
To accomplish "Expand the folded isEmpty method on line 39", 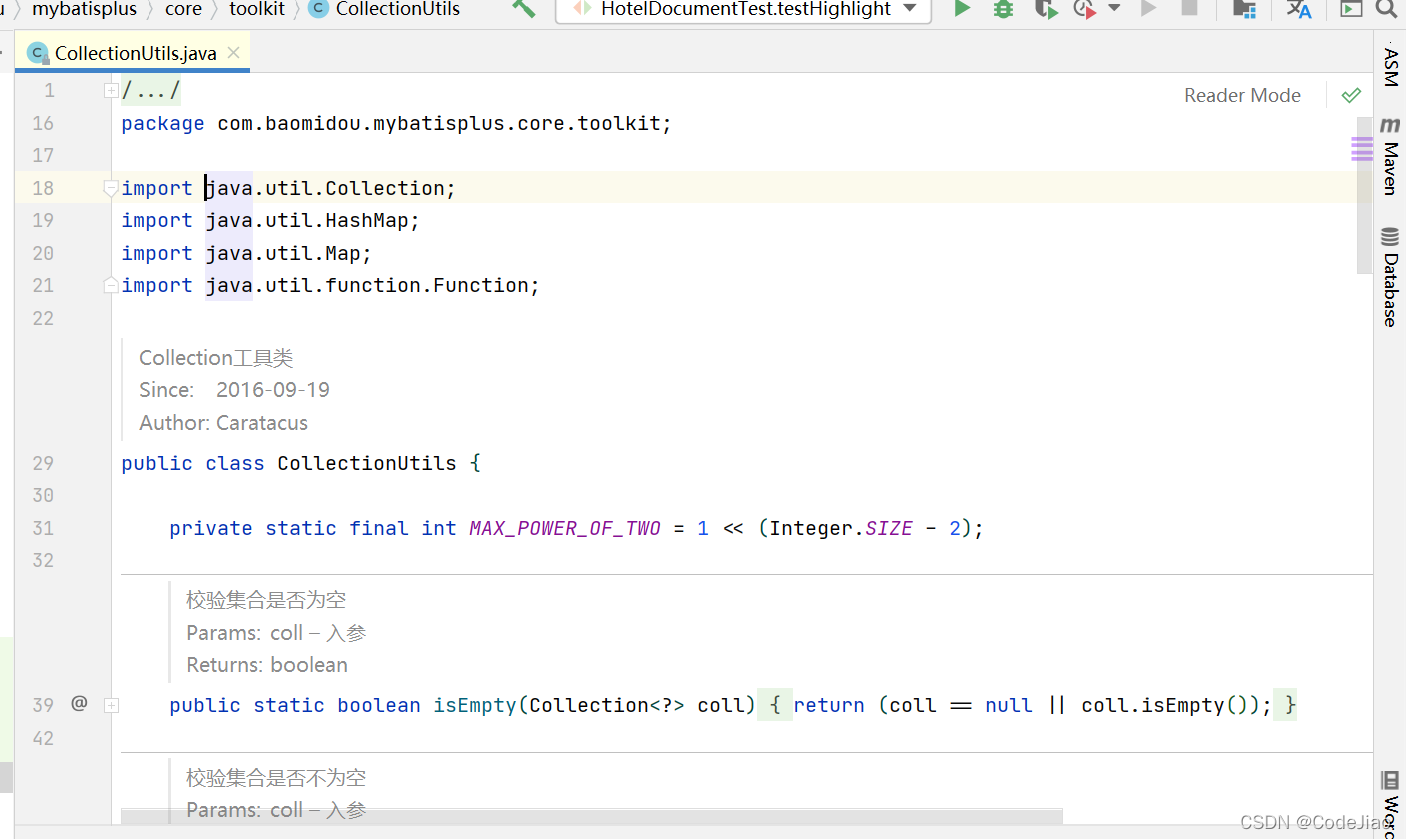I will point(111,705).
